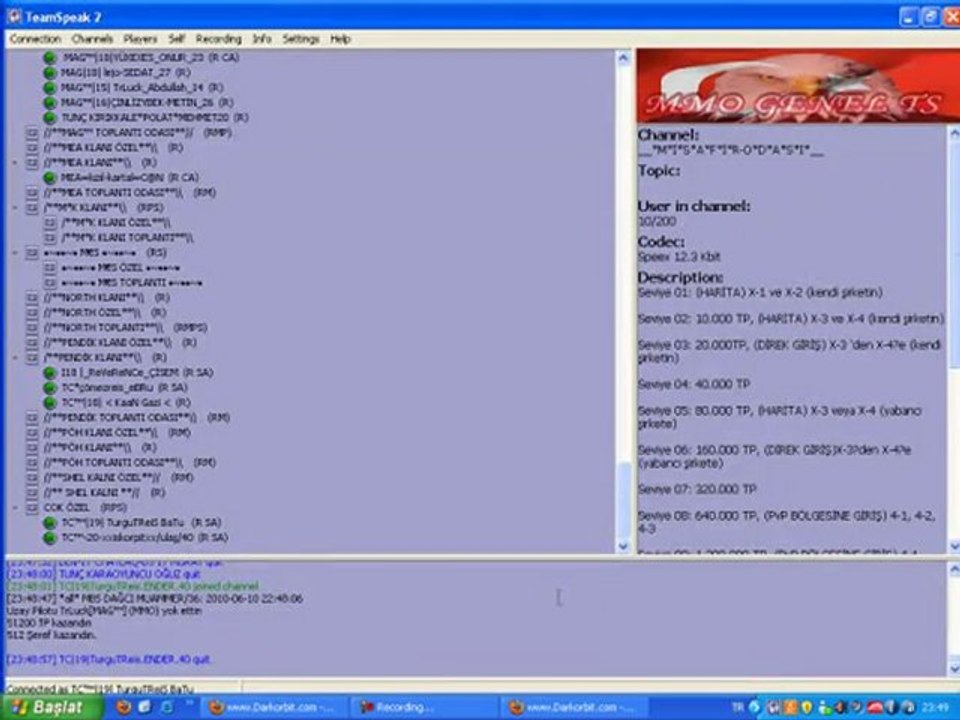Select the NORTH ÖZEL channel
960x720 pixels.
point(105,313)
